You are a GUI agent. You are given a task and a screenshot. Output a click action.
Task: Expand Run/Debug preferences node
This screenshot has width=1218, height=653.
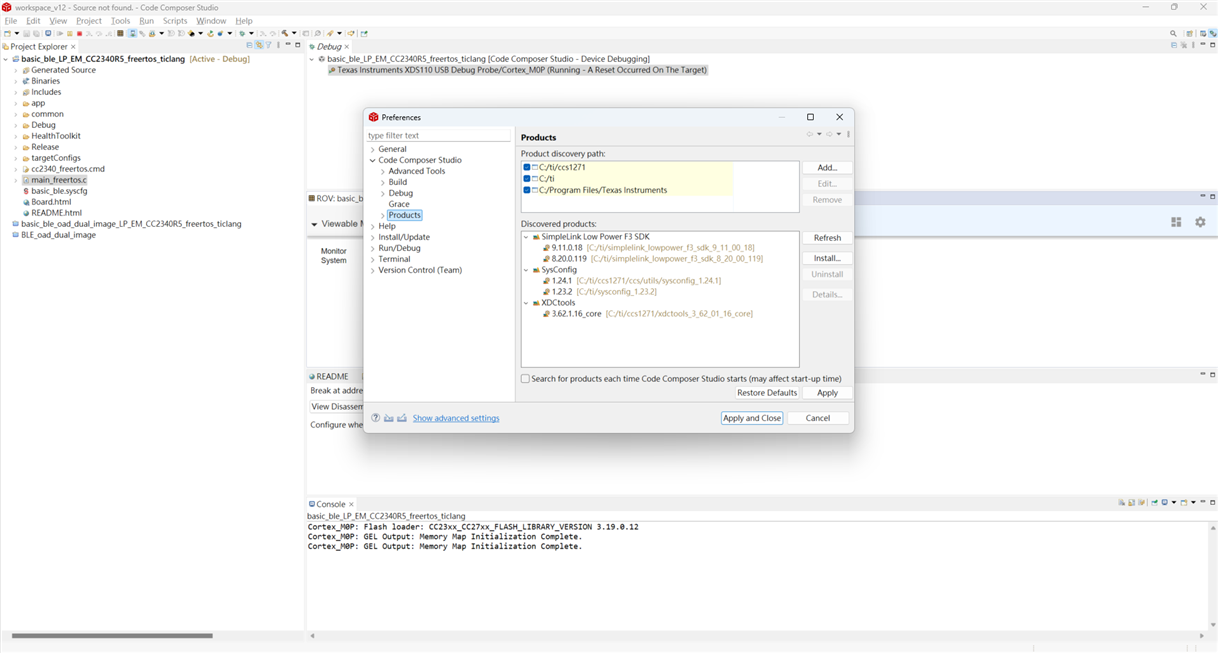[x=372, y=248]
